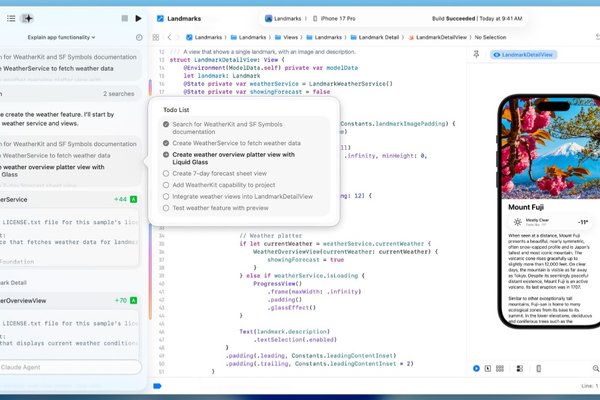Select the Landmarks scheme in toolbar

283,18
